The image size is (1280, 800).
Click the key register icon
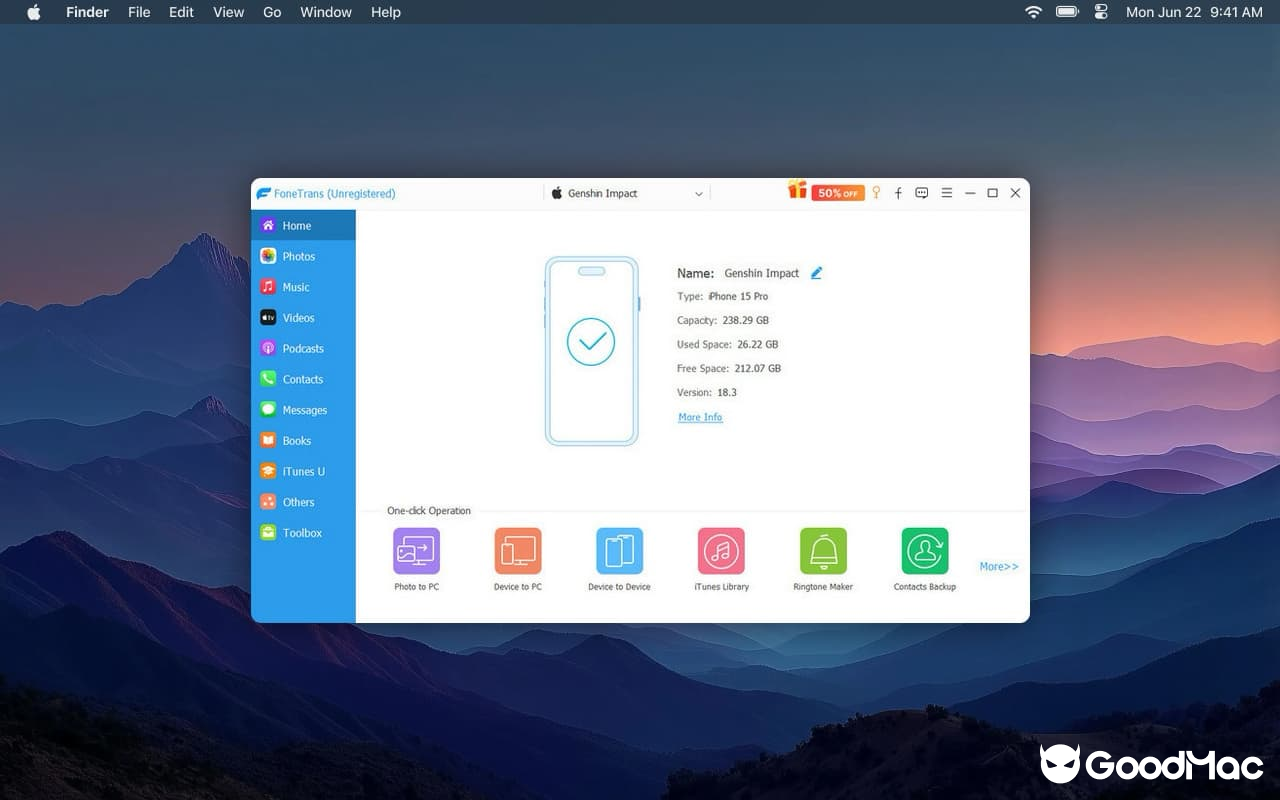tap(876, 193)
